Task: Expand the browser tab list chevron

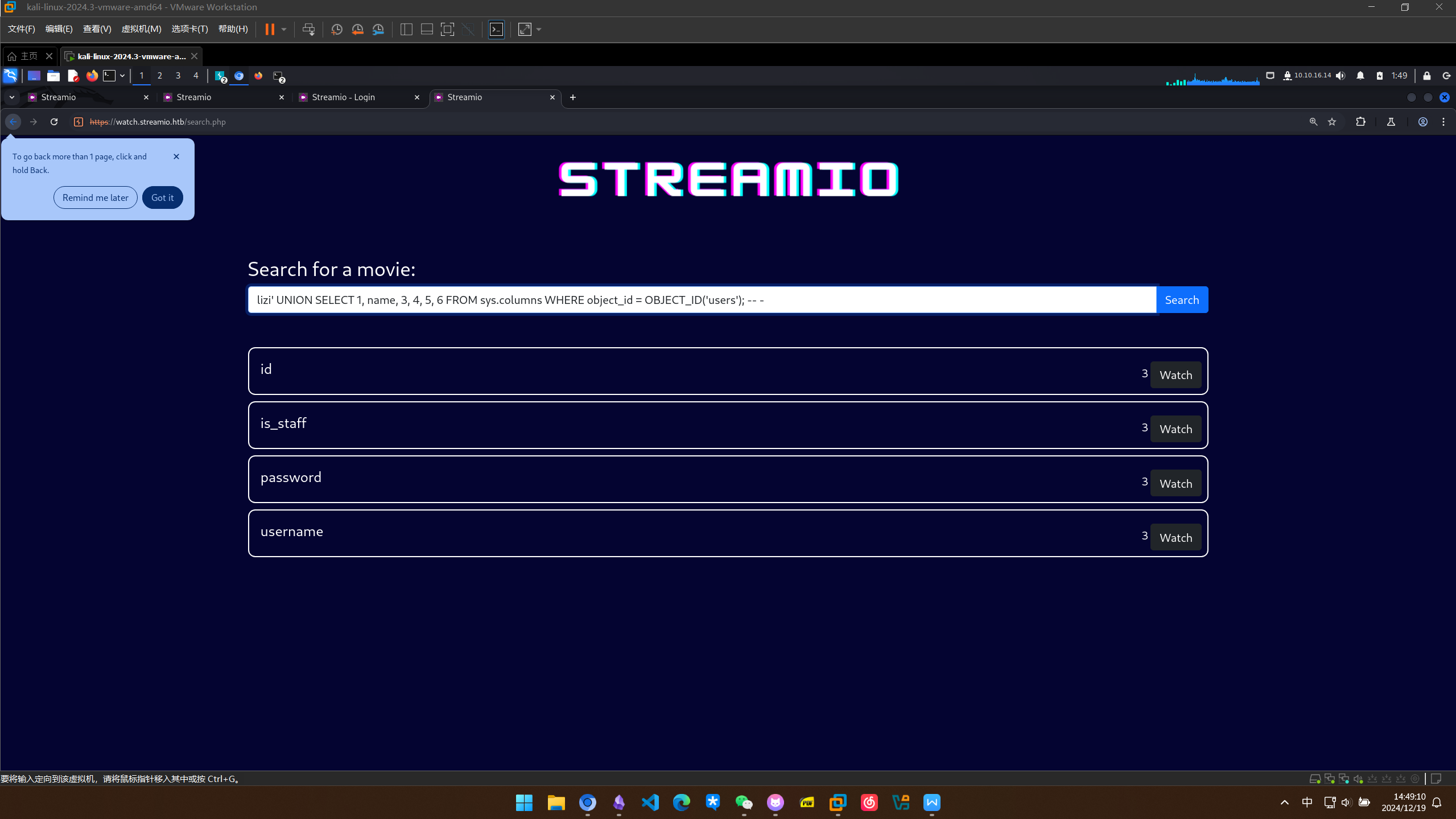Action: tap(11, 97)
